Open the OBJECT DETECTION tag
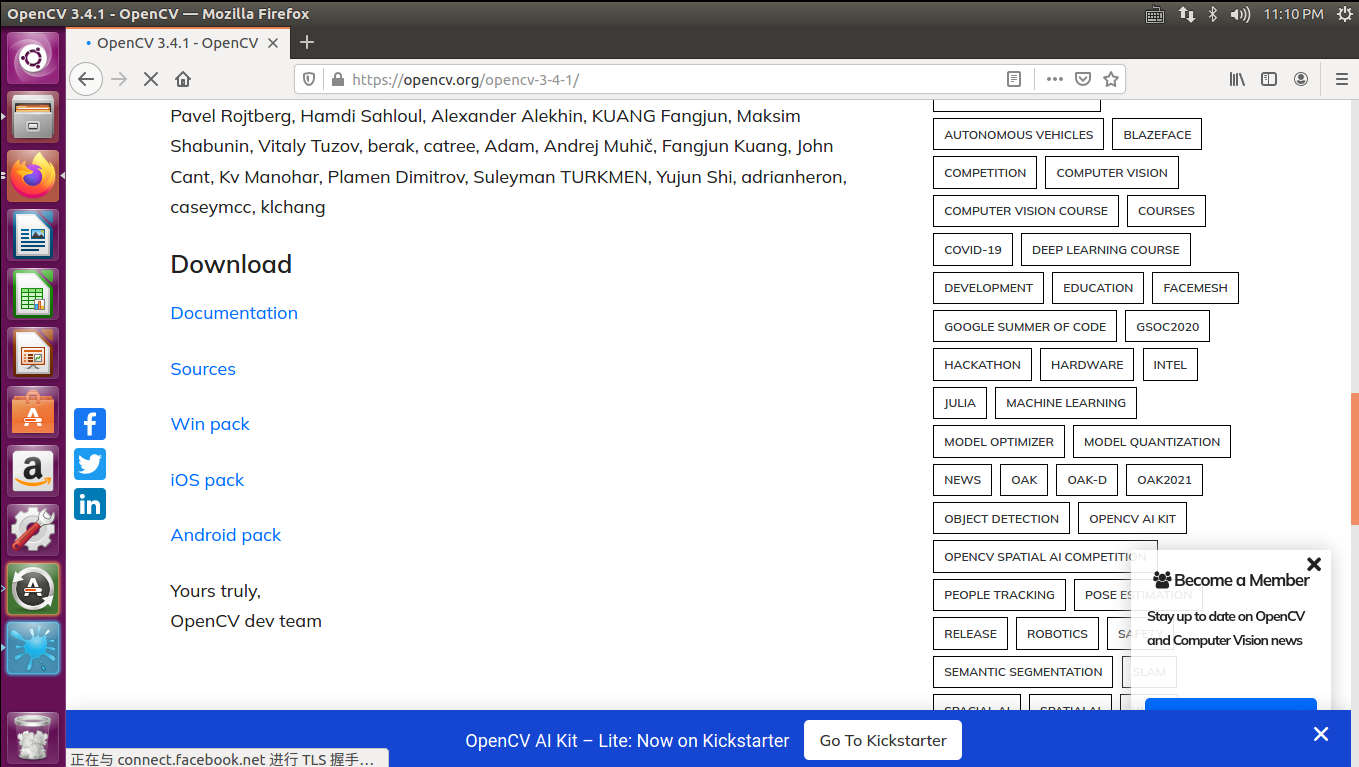This screenshot has height=767, width=1359. [1001, 519]
